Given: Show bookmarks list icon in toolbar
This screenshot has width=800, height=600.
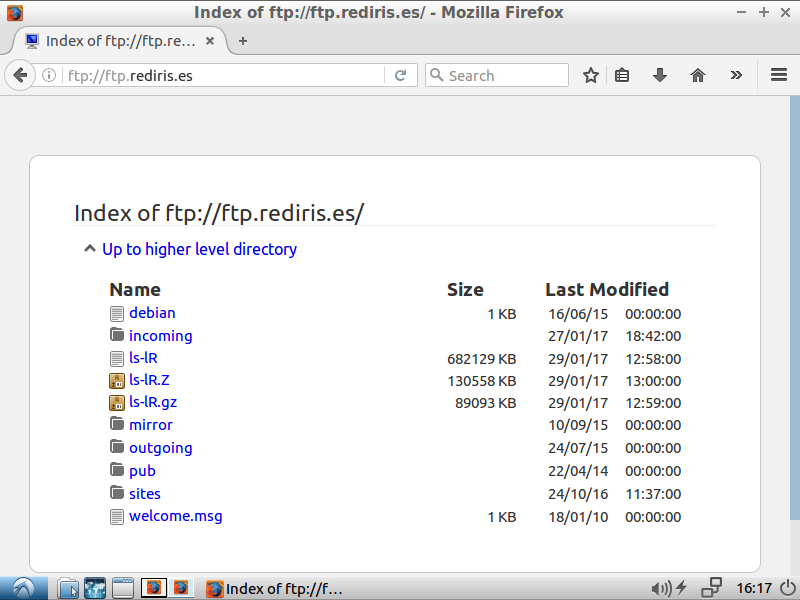Looking at the screenshot, I should coord(622,75).
